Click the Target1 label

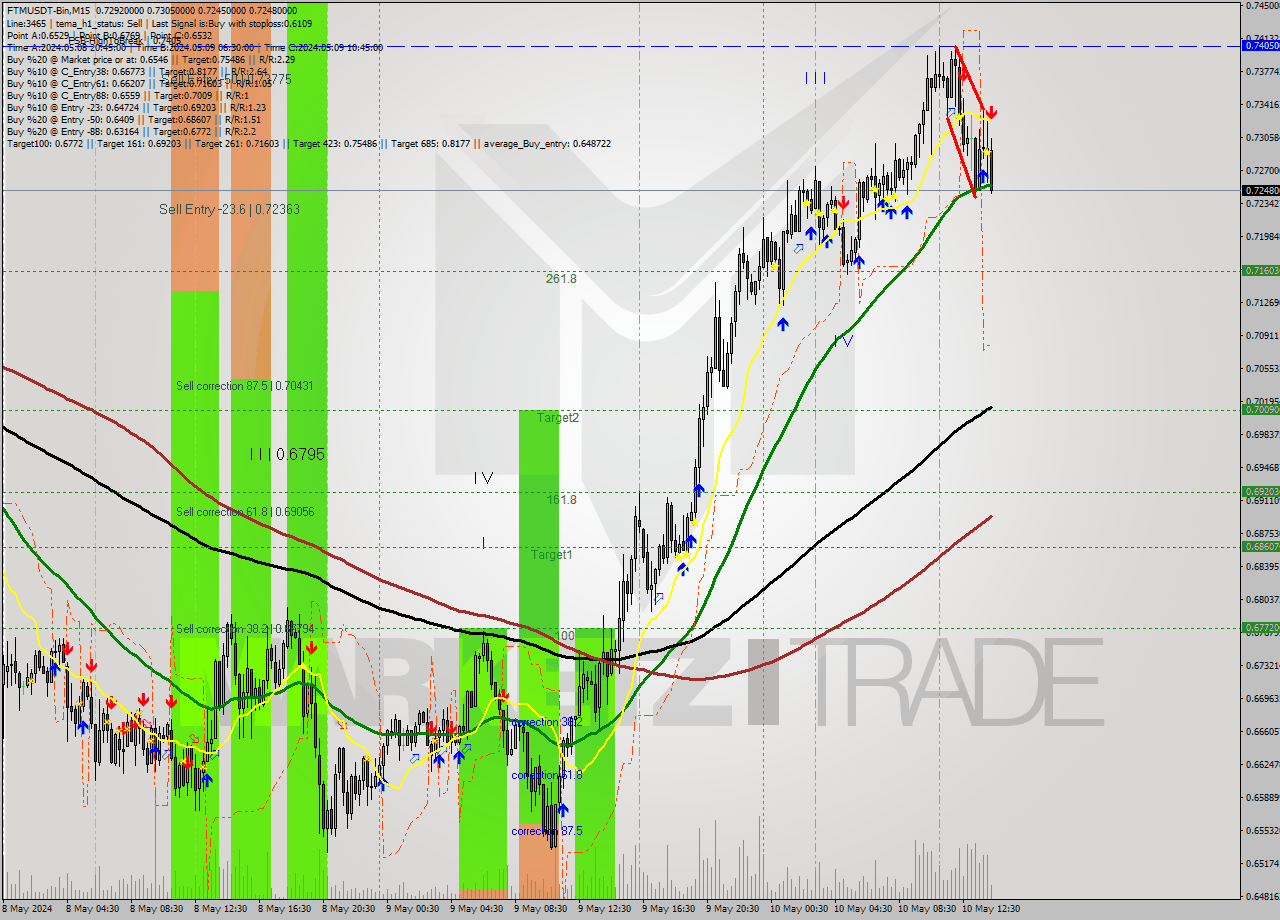pos(551,555)
